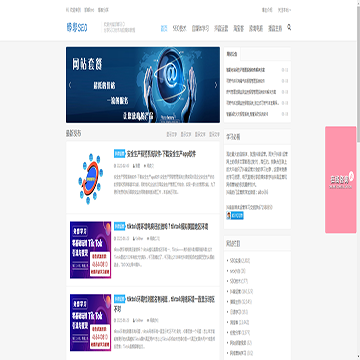Open the SEO技术 navigation menu item
This screenshot has width=360, height=360.
coord(180,28)
